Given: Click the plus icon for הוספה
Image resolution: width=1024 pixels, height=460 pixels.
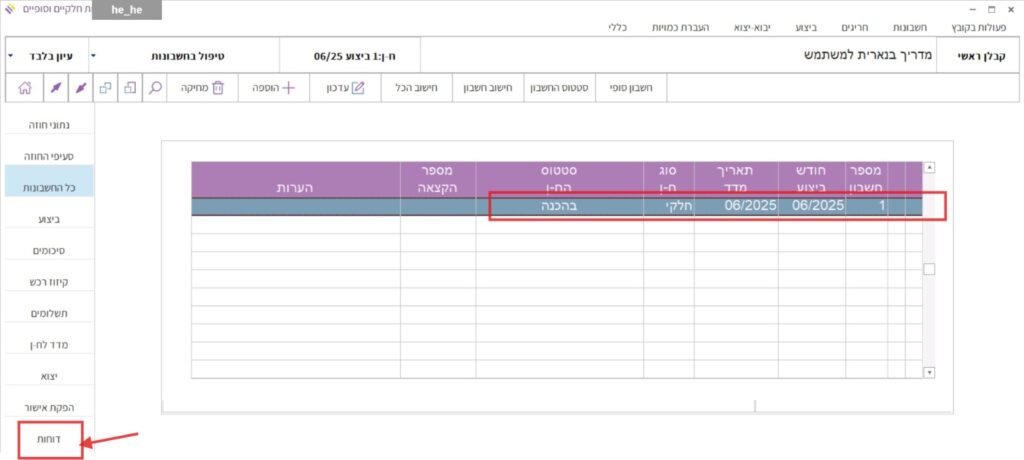Looking at the screenshot, I should (289, 88).
